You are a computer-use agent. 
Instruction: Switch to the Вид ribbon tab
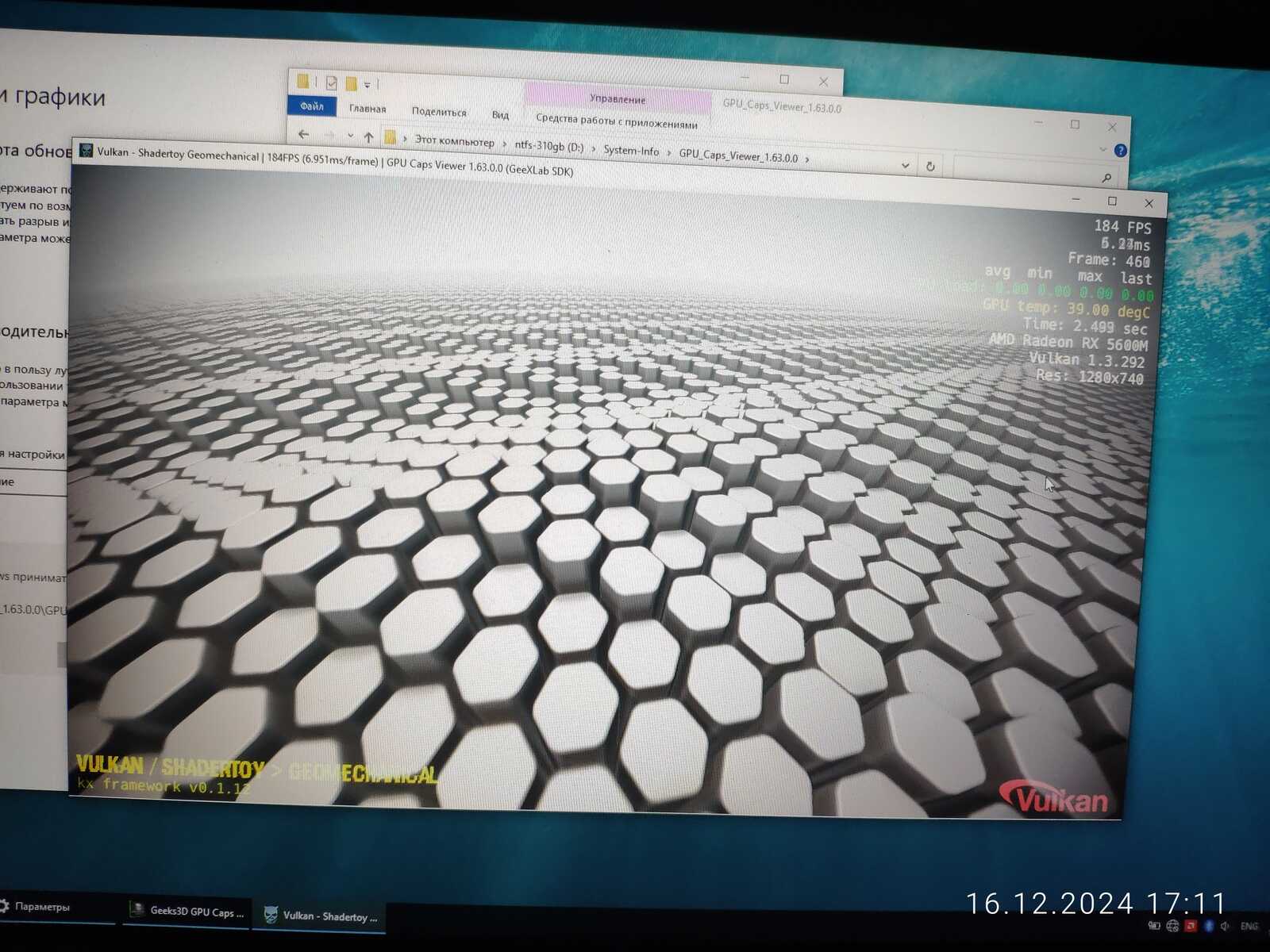[x=500, y=114]
